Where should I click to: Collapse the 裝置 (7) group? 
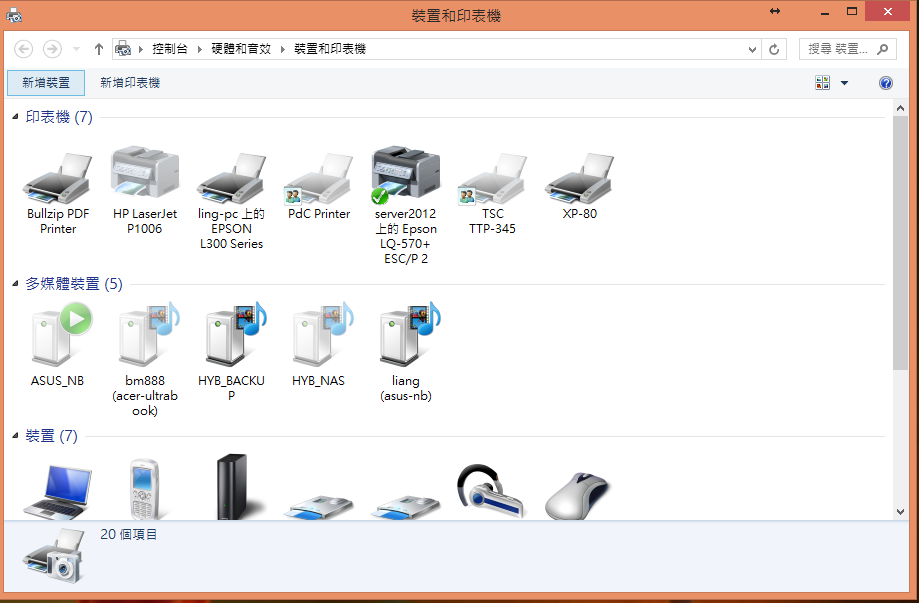click(16, 435)
